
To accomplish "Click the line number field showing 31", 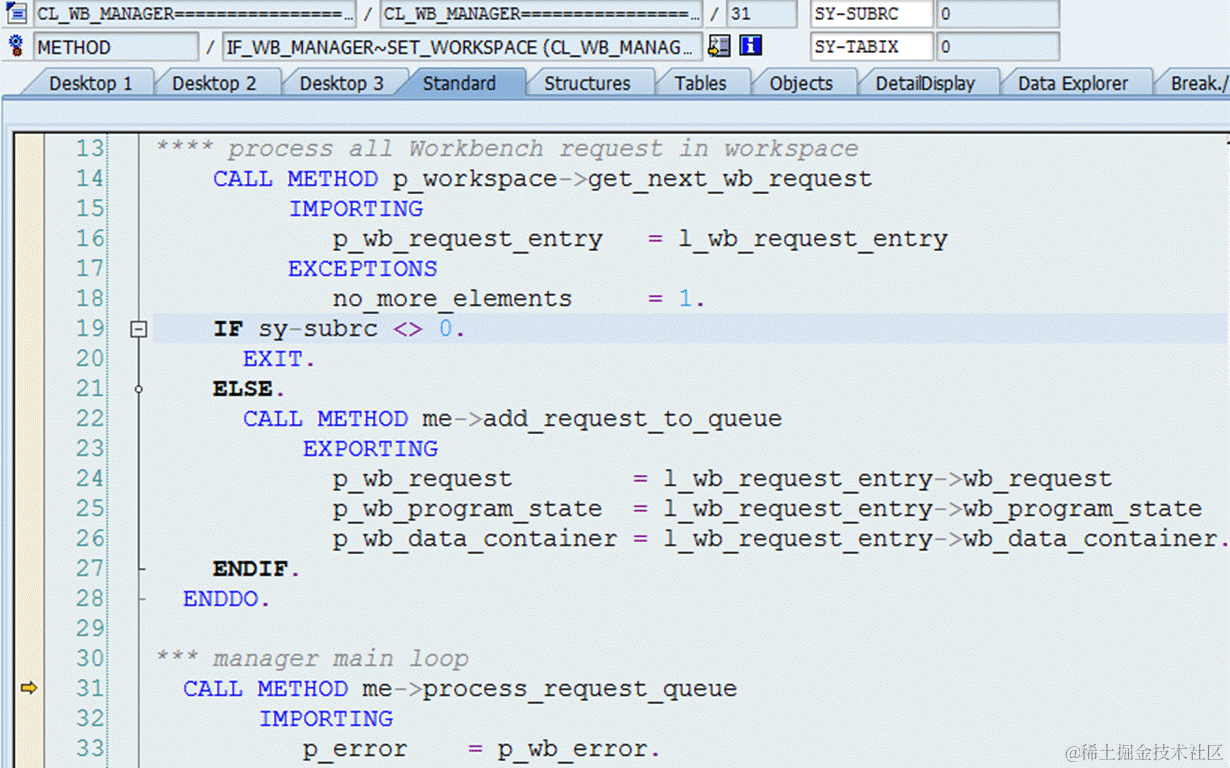I will coord(763,14).
